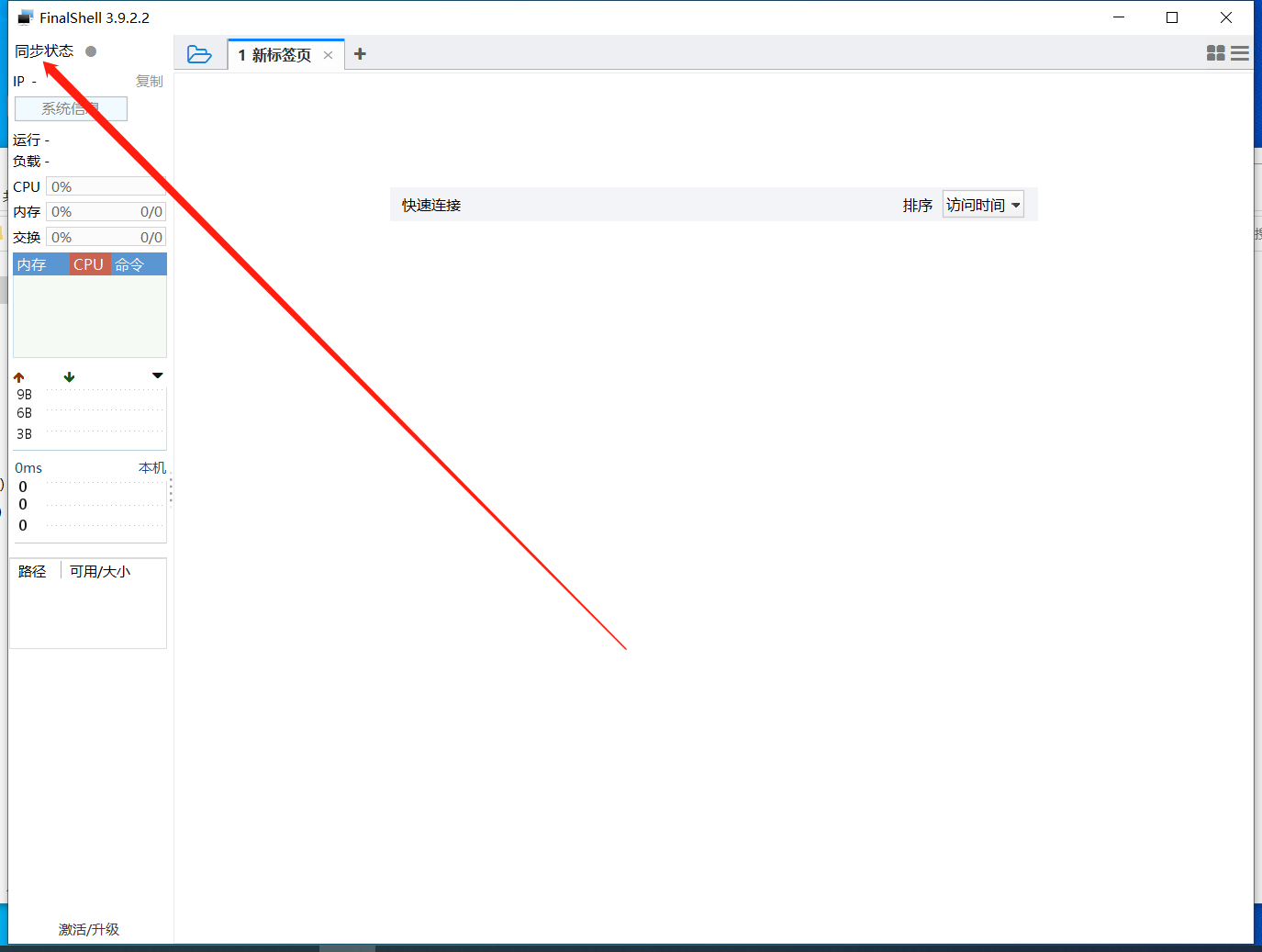Switch to grid view layout
1262x952 pixels.
click(1215, 53)
